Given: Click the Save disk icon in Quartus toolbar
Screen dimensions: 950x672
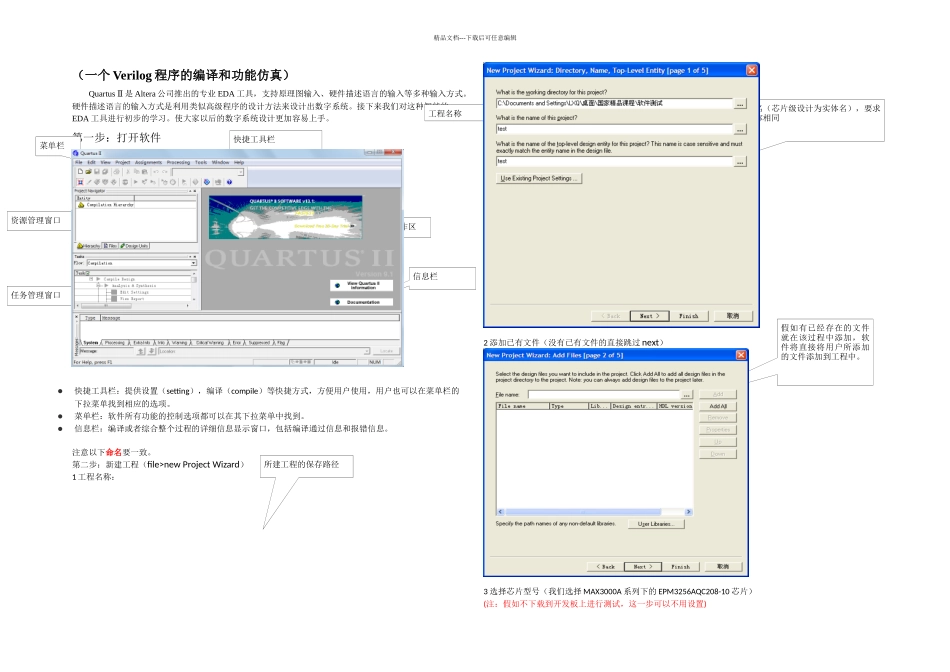Looking at the screenshot, I should pyautogui.click(x=97, y=171).
